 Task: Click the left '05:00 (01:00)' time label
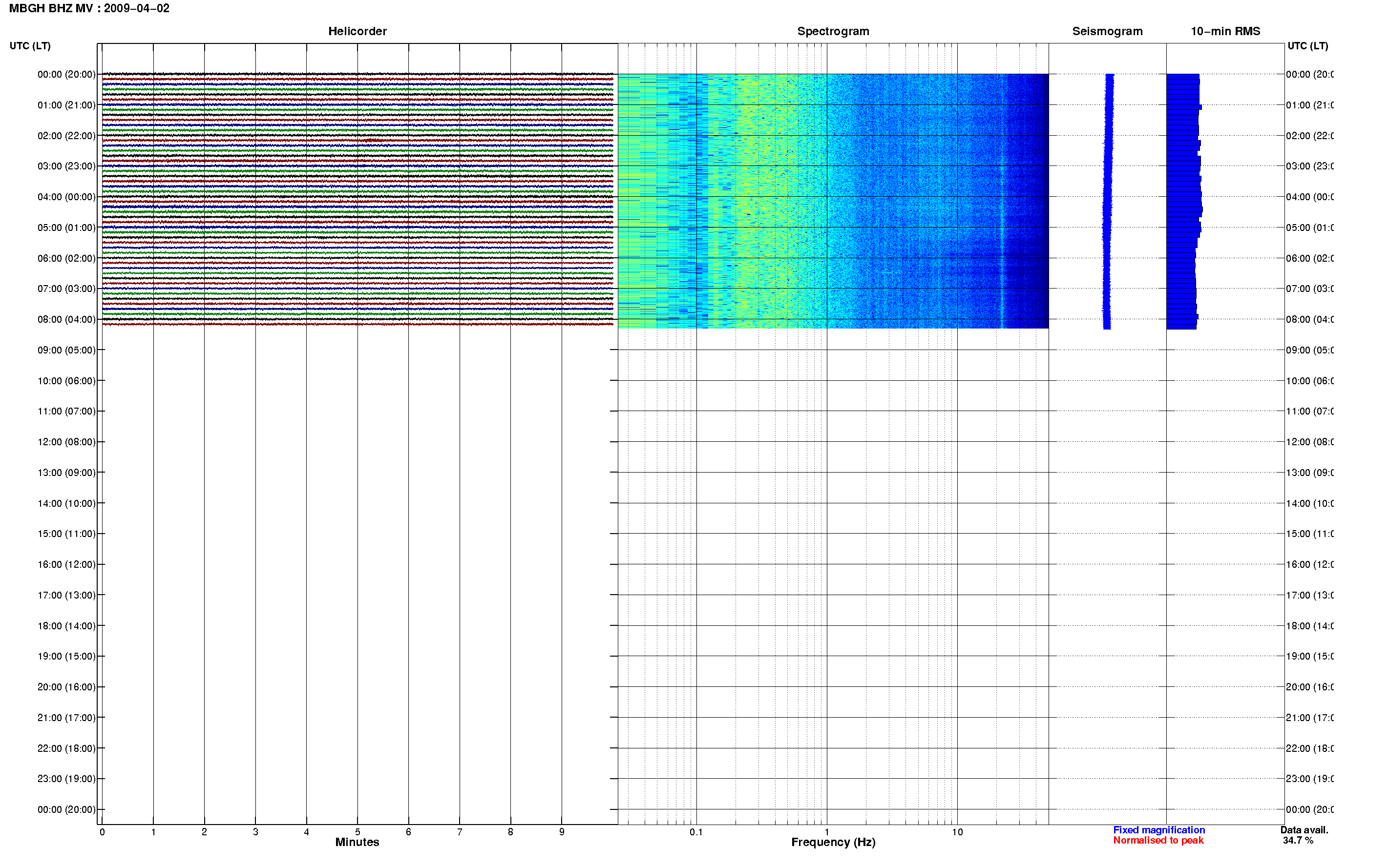(66, 227)
